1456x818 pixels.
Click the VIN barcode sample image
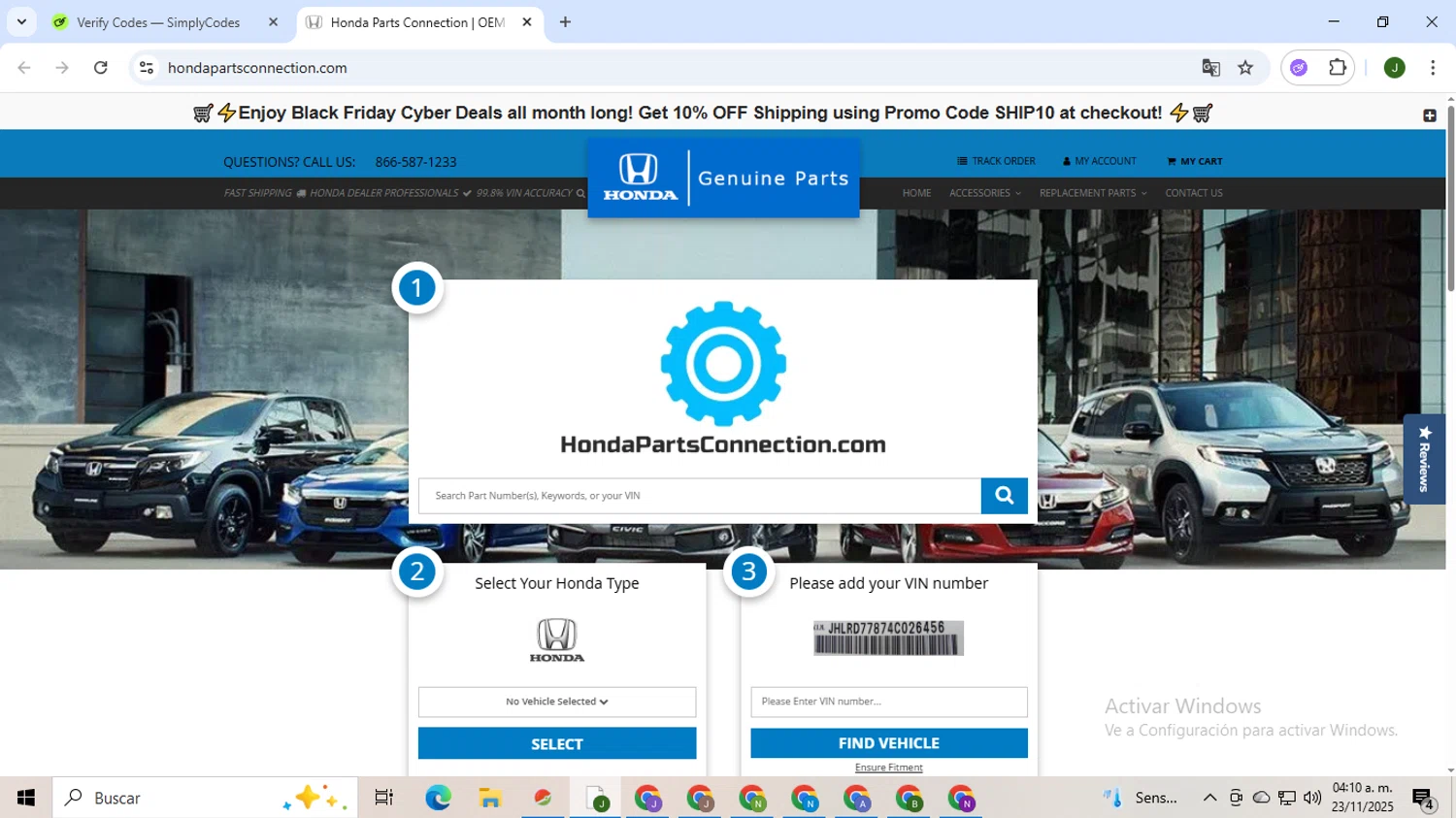coord(889,638)
